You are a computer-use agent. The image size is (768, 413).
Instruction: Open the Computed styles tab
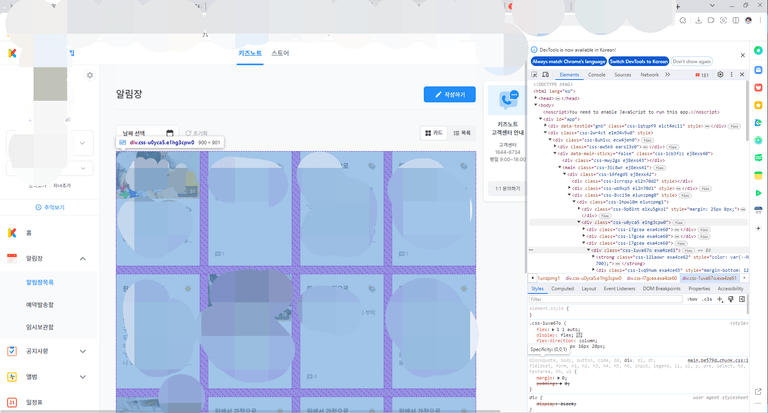[x=562, y=289]
